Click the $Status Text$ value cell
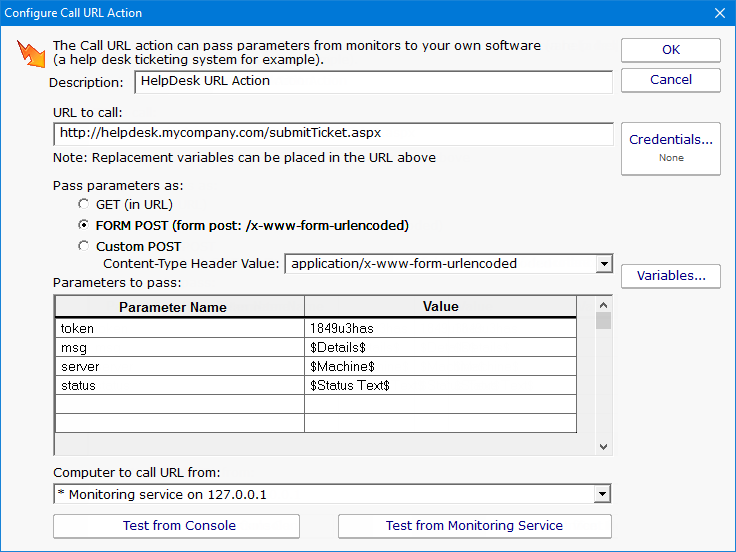Image resolution: width=736 pixels, height=552 pixels. (x=440, y=385)
